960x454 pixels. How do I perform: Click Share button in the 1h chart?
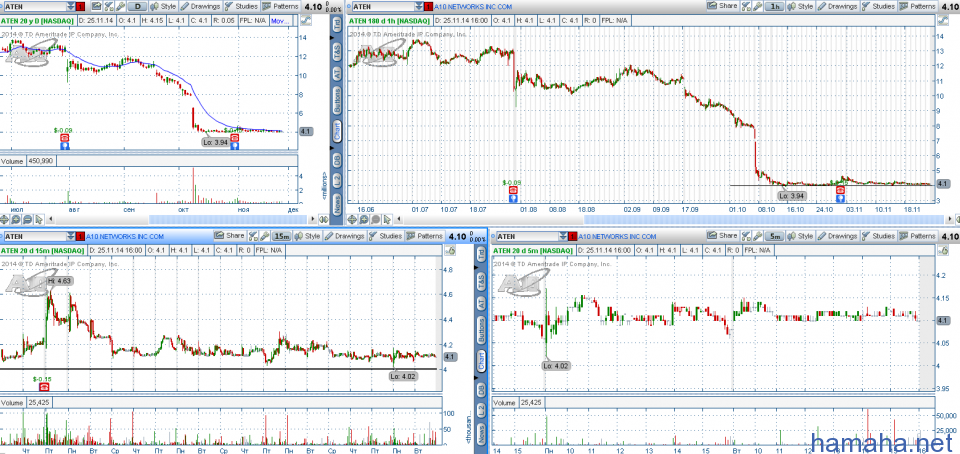(723, 6)
